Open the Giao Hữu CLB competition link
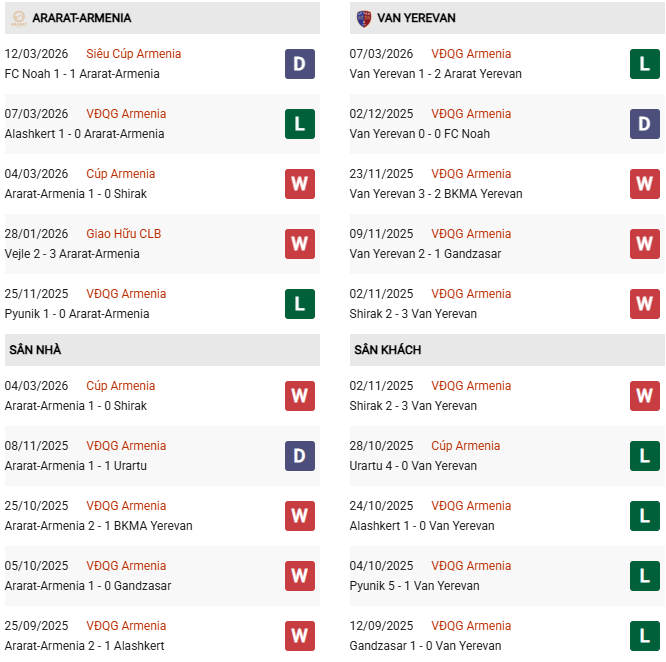This screenshot has height=662, width=666. click(123, 234)
